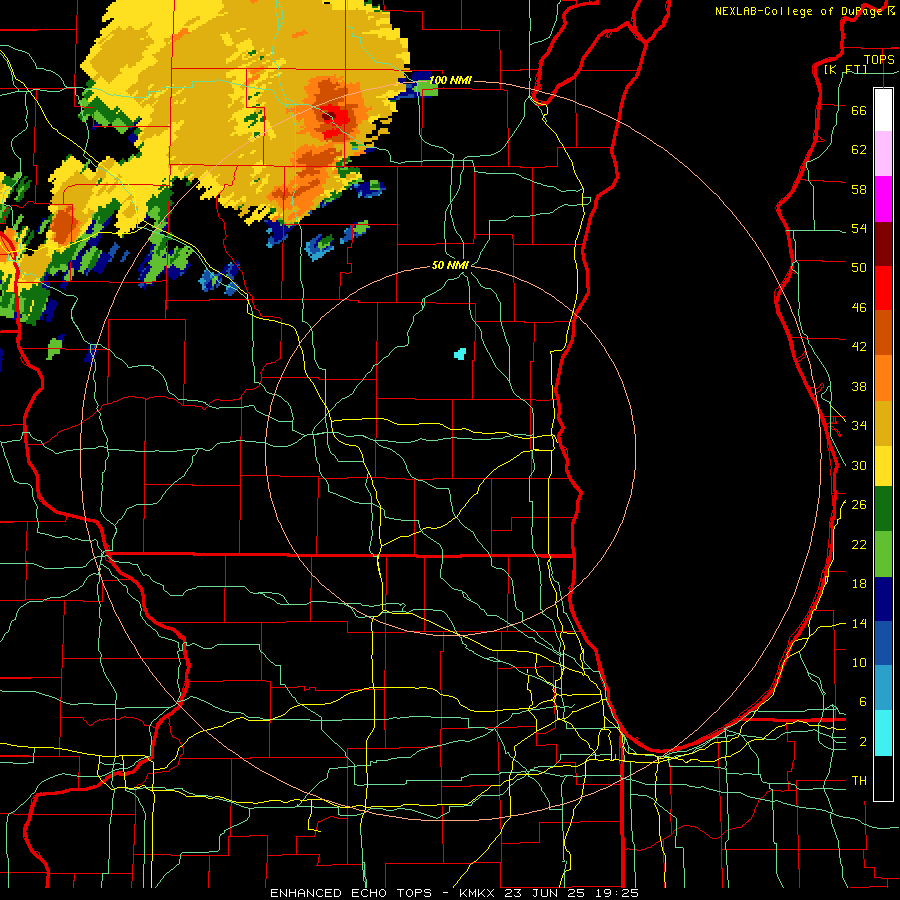This screenshot has width=900, height=900.
Task: Select the light green legend swatch
Action: coord(883,554)
